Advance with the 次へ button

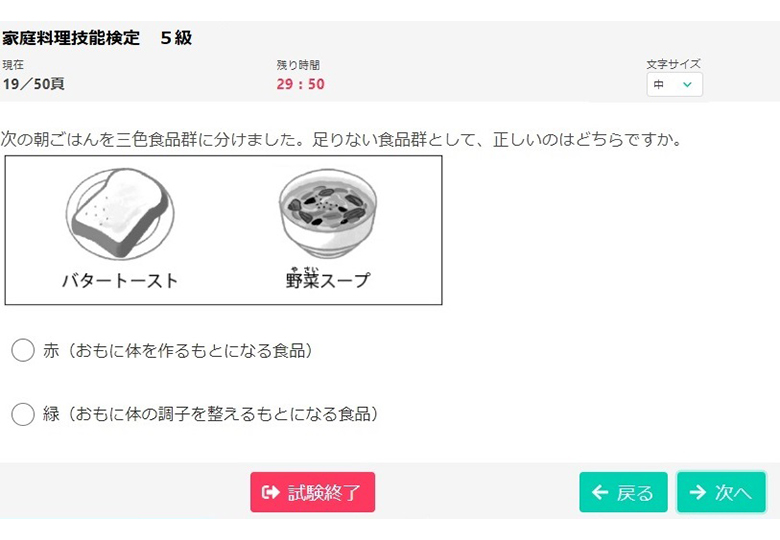pos(721,492)
